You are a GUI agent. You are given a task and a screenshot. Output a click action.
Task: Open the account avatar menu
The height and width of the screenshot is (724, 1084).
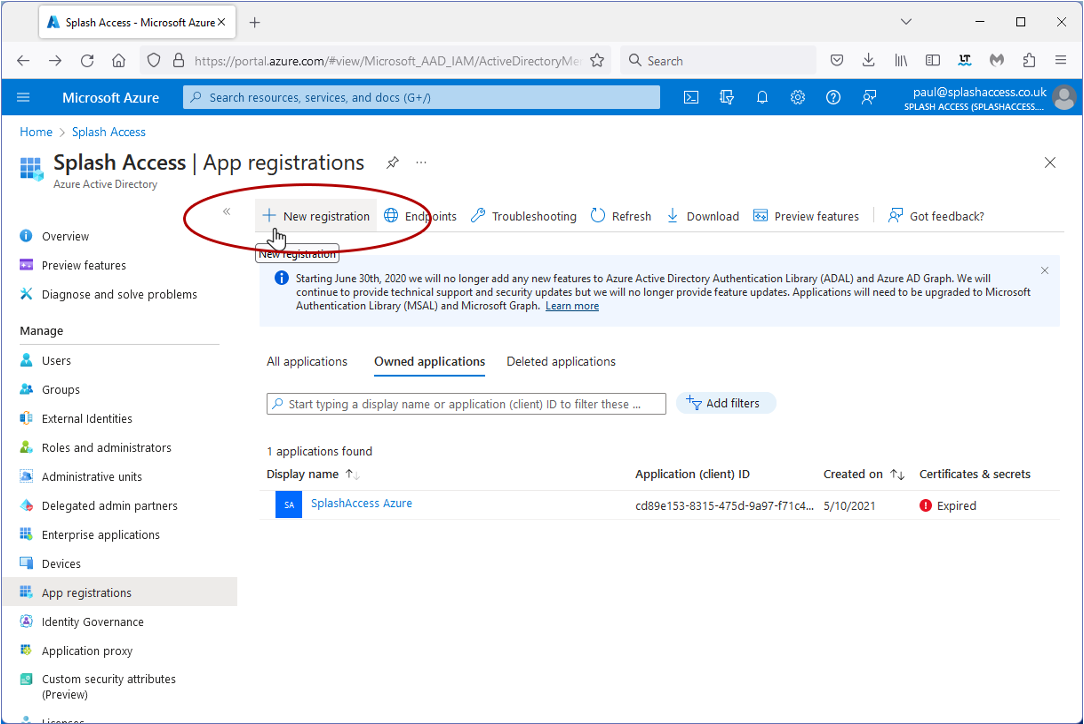point(1064,98)
